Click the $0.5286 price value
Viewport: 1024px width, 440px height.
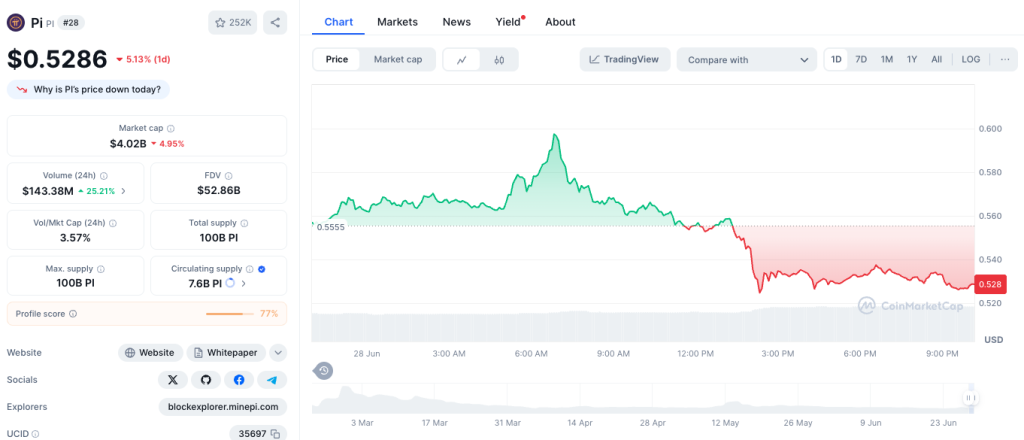click(x=57, y=59)
